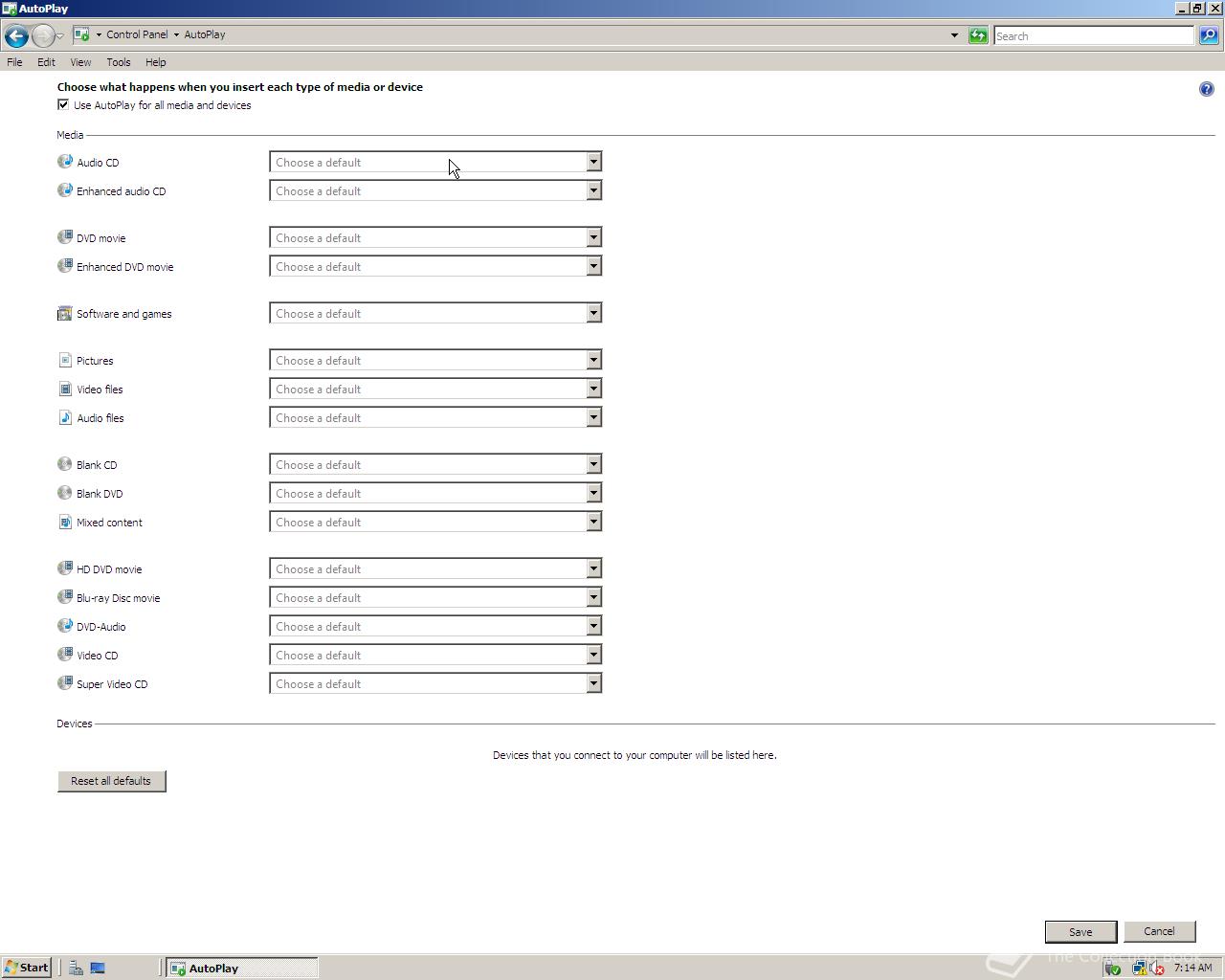Click the Save button
Viewport: 1225px width, 980px height.
[1080, 931]
